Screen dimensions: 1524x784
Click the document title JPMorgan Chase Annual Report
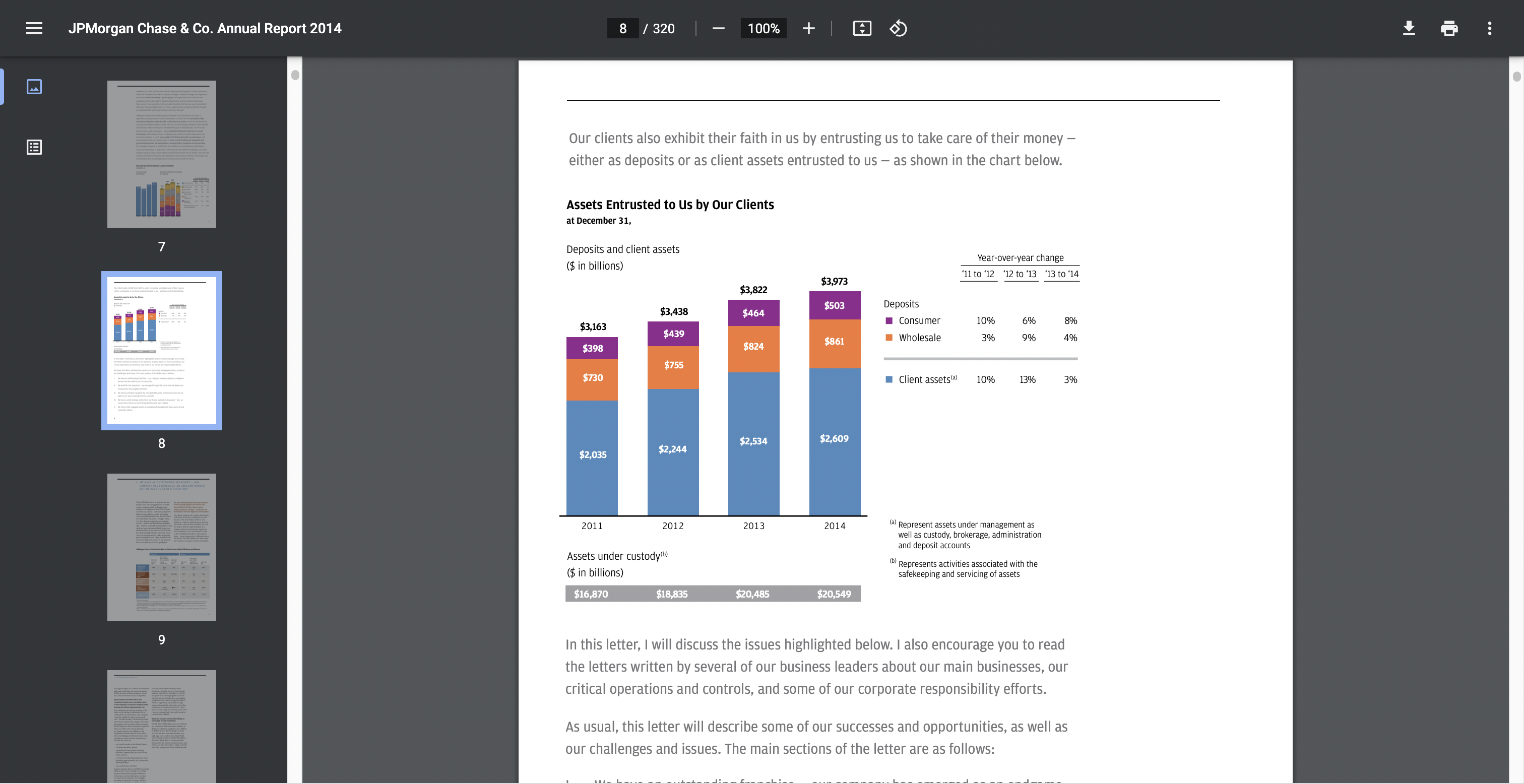[205, 28]
